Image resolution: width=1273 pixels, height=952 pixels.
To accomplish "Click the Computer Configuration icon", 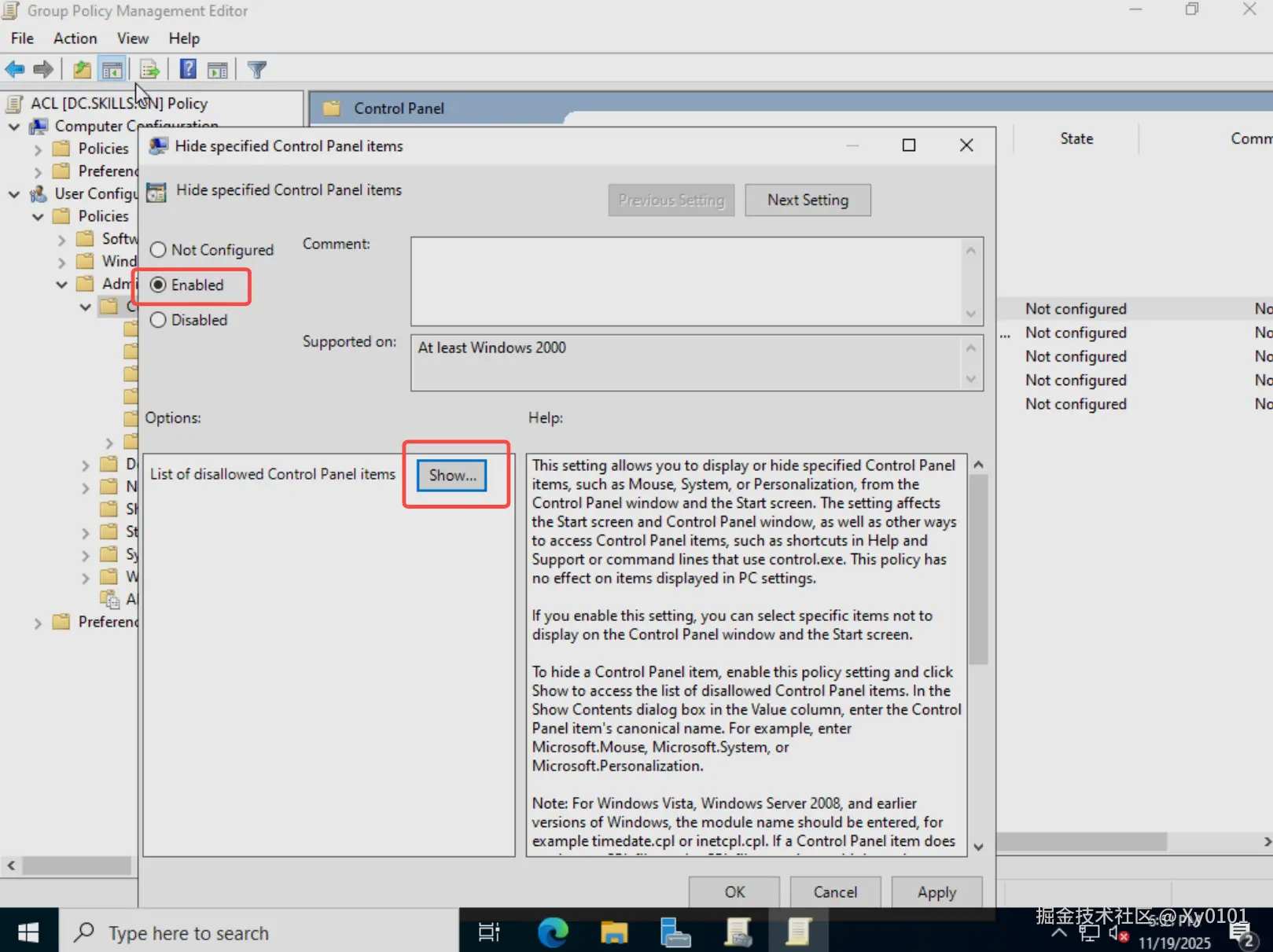I will click(x=39, y=126).
